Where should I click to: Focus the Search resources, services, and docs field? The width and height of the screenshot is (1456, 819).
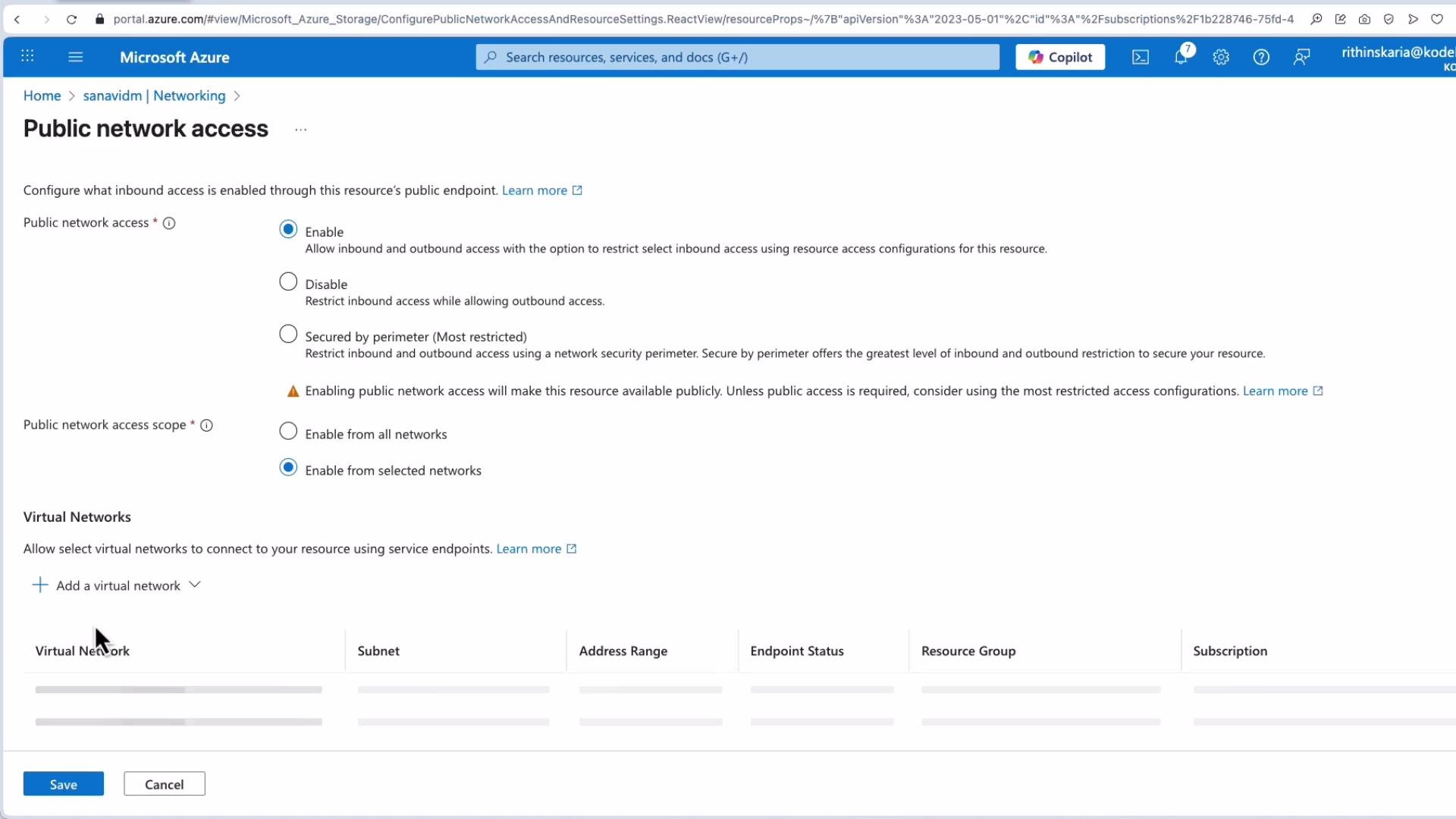point(738,57)
